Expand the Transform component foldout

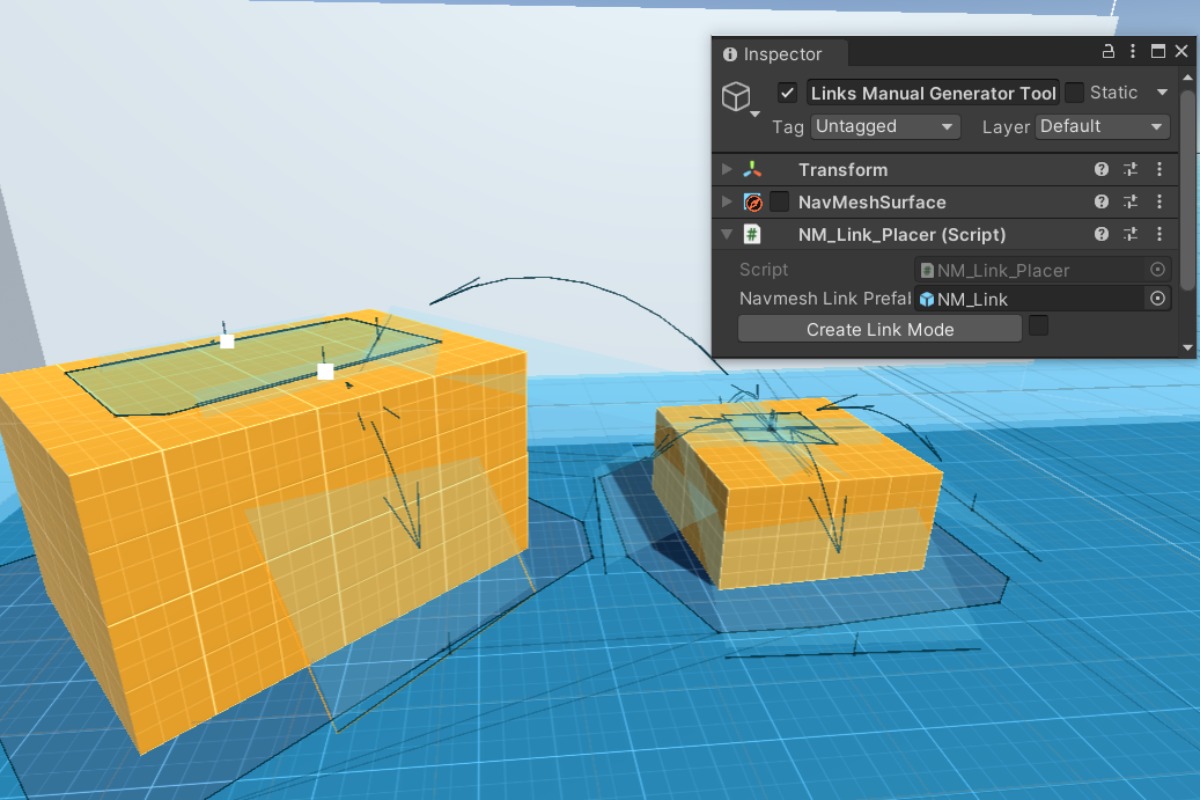tap(727, 170)
